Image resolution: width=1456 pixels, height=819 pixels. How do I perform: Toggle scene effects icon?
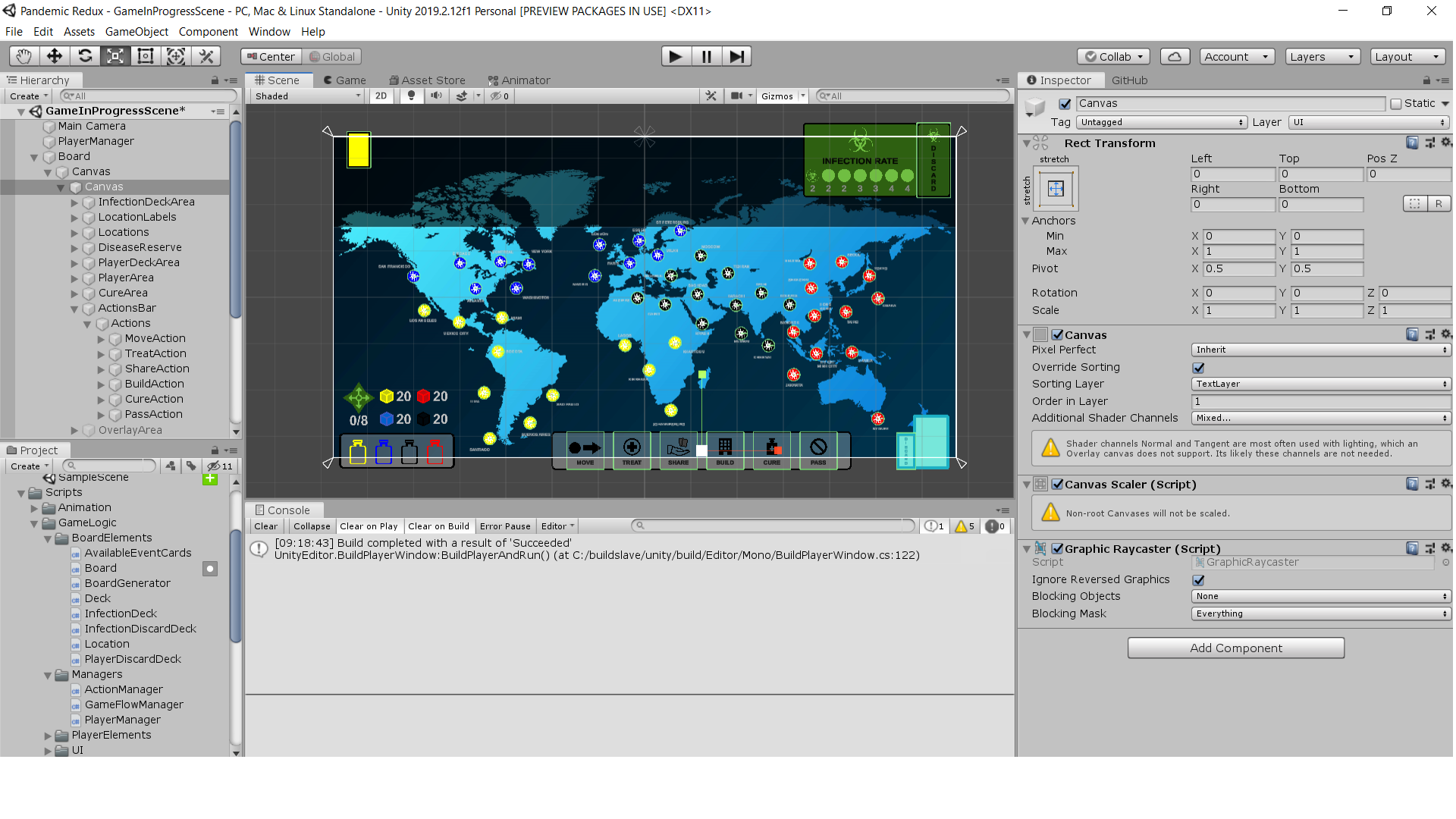(x=461, y=96)
